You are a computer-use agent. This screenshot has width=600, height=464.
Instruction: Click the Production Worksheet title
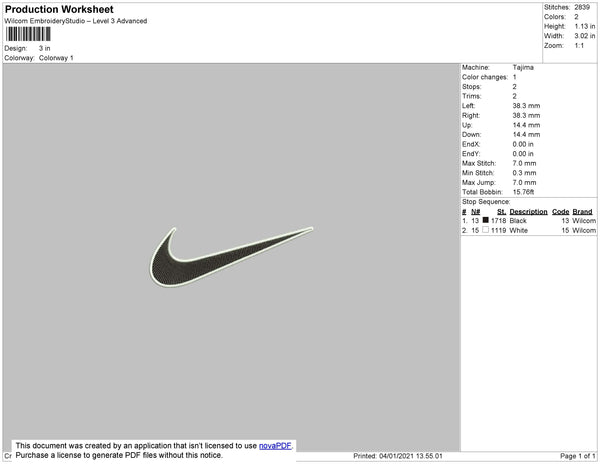[x=59, y=10]
